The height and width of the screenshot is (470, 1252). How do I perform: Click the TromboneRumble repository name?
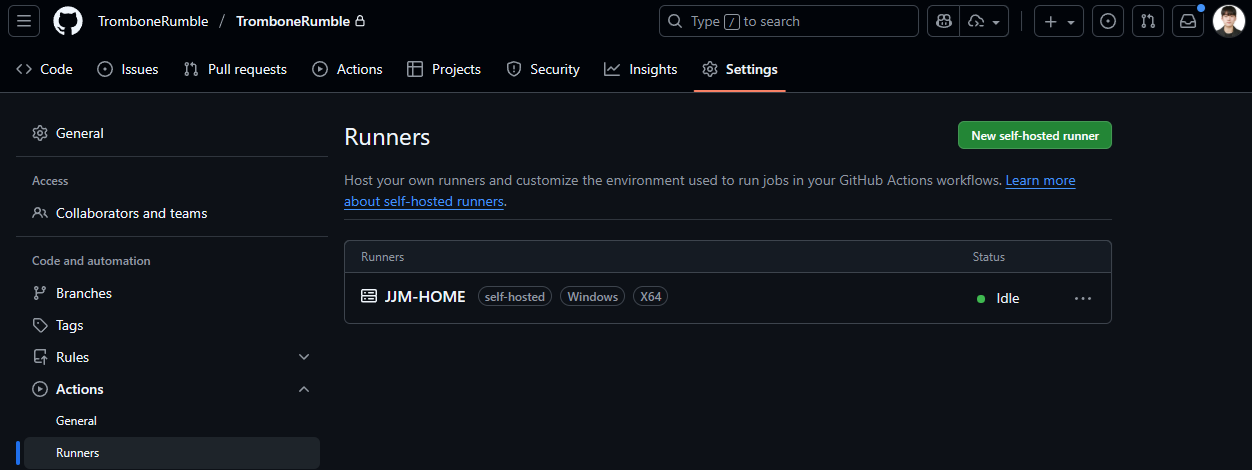[x=293, y=21]
